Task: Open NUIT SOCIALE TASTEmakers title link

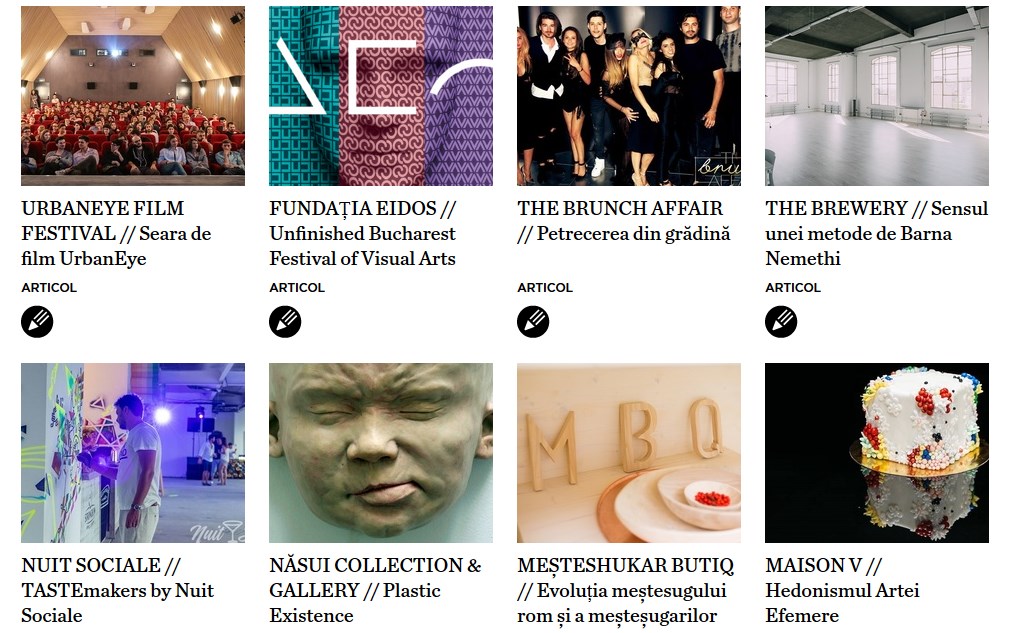Action: (118, 591)
